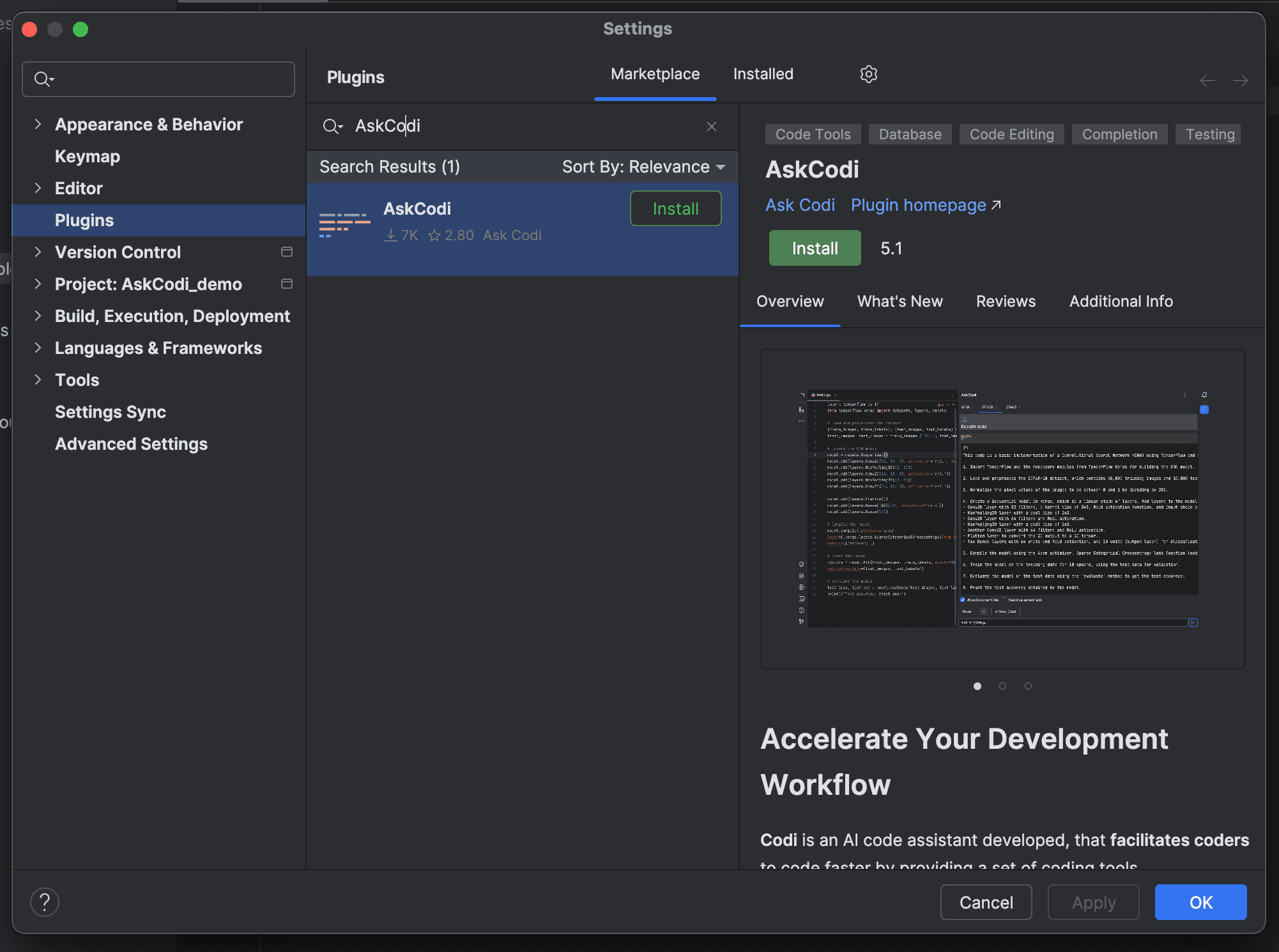Screen dimensions: 1279x952
Task: Select the Completion tag
Action: (1119, 134)
